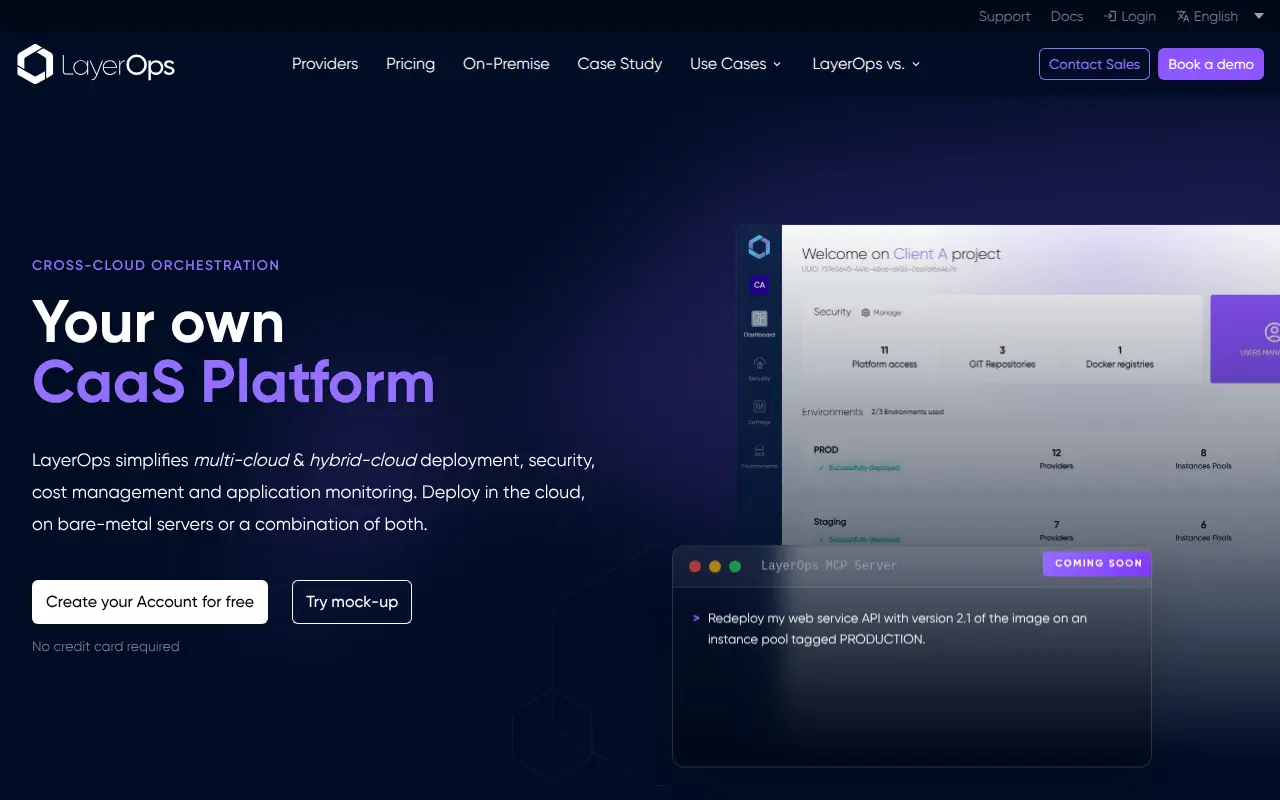
Task: Click the "hybrid-cloud" italic text in description
Action: pyautogui.click(x=362, y=460)
